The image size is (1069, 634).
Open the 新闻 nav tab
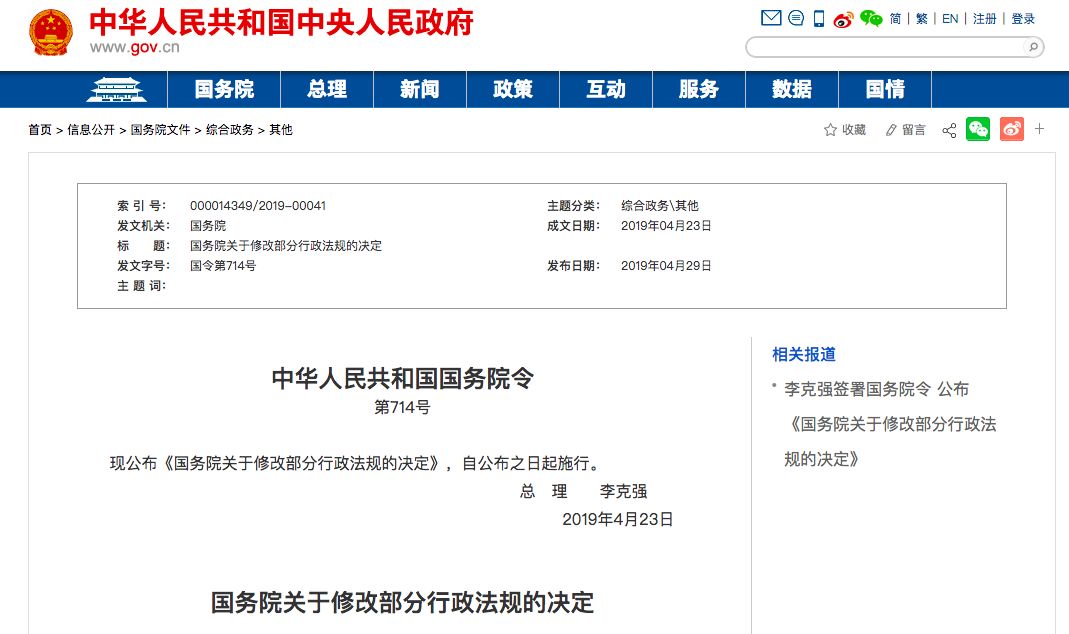419,89
